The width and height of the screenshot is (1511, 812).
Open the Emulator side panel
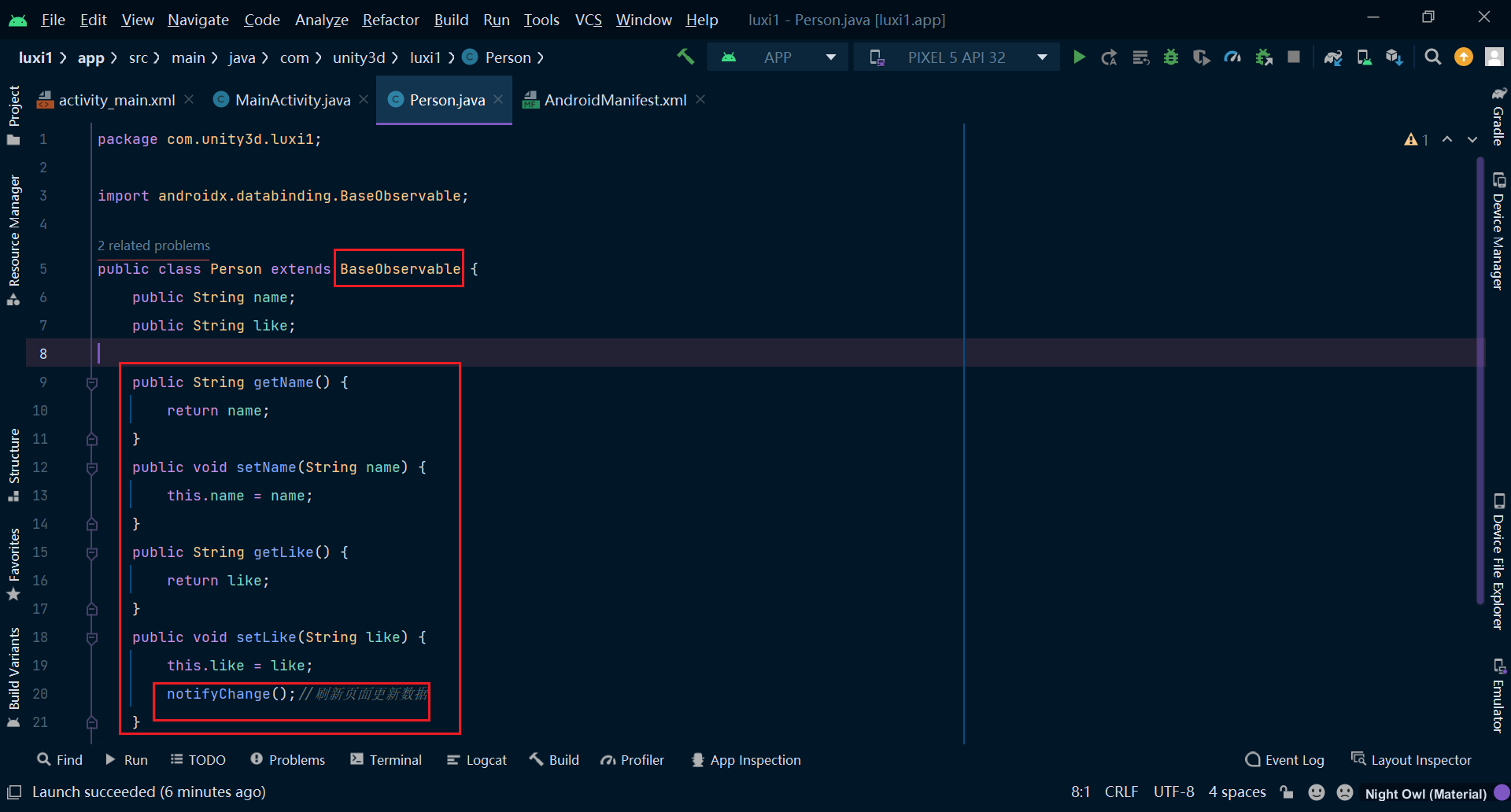tap(1498, 696)
